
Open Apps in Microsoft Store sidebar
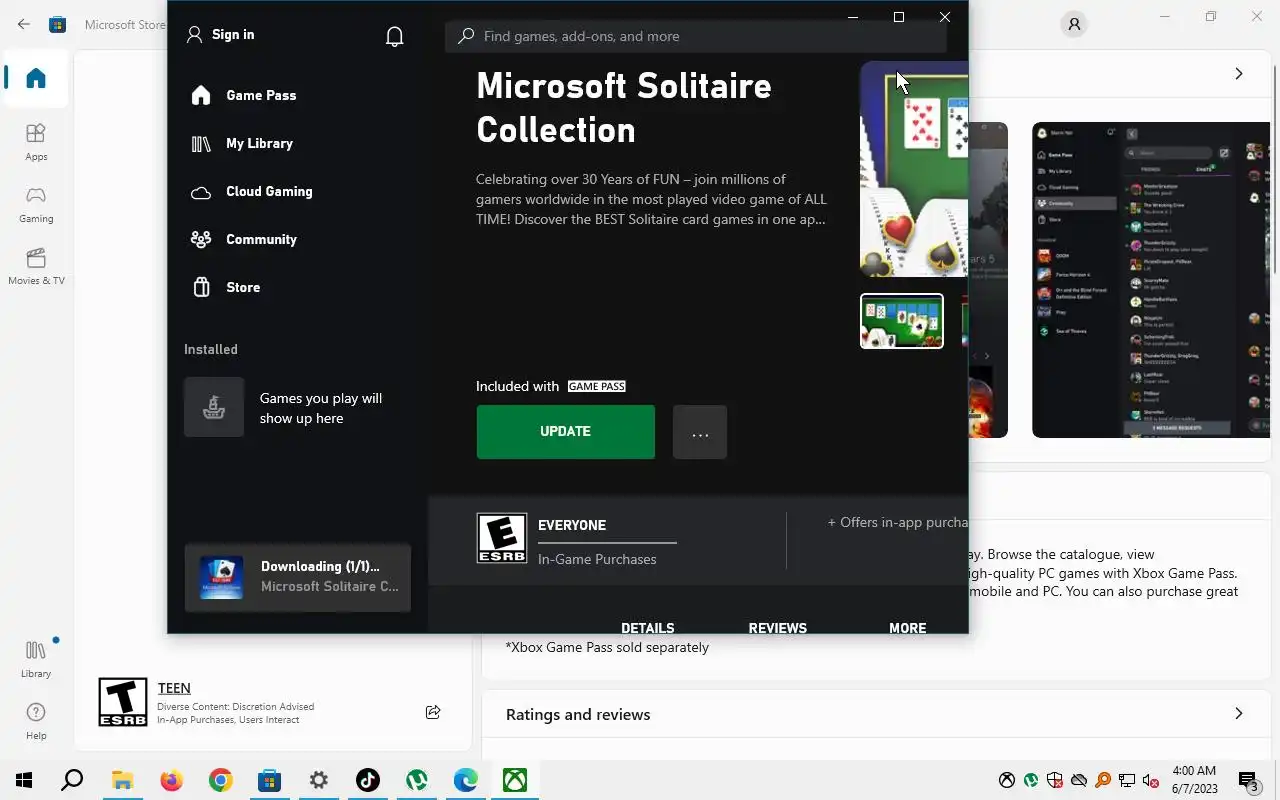coord(36,142)
